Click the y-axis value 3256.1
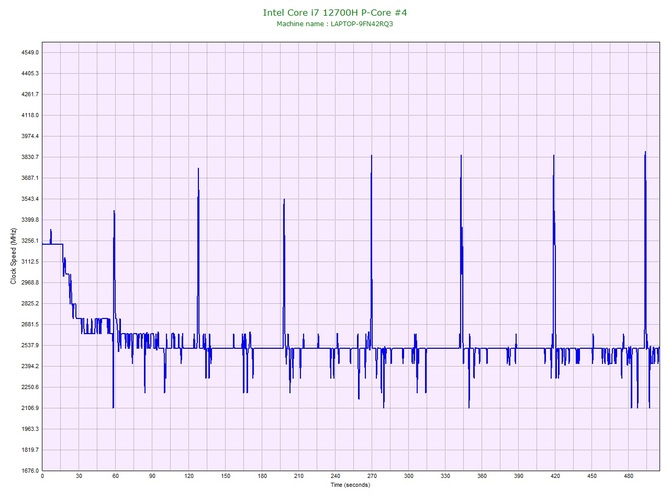Image resolution: width=670 pixels, height=502 pixels. coord(30,241)
